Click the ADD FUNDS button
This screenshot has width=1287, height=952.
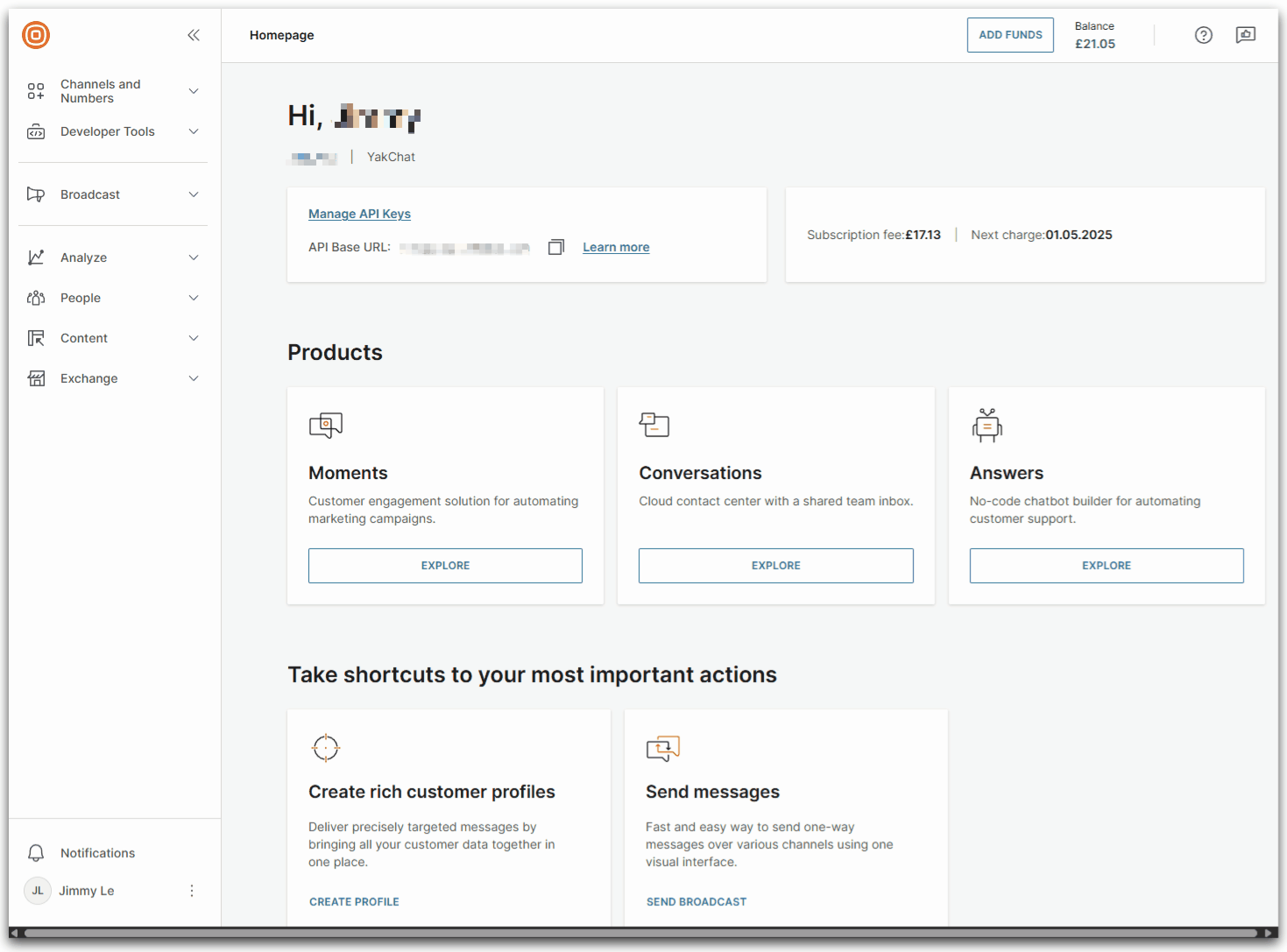coord(1010,35)
